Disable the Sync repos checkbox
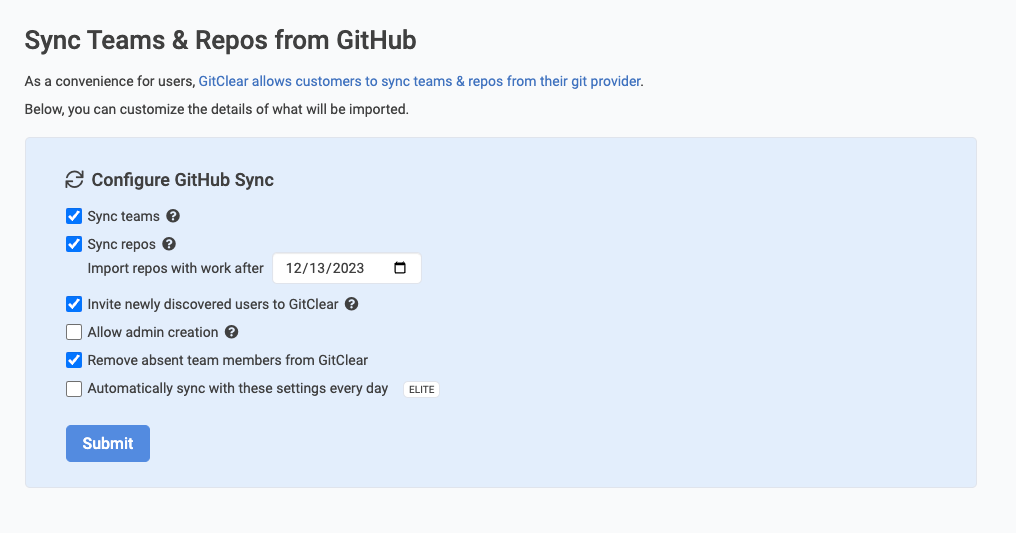 click(74, 244)
